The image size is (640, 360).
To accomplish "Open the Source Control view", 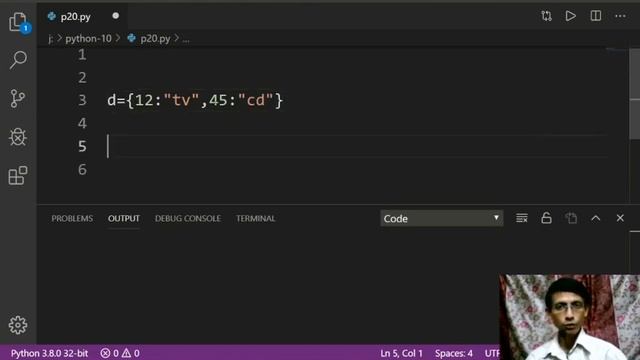I will 18,98.
